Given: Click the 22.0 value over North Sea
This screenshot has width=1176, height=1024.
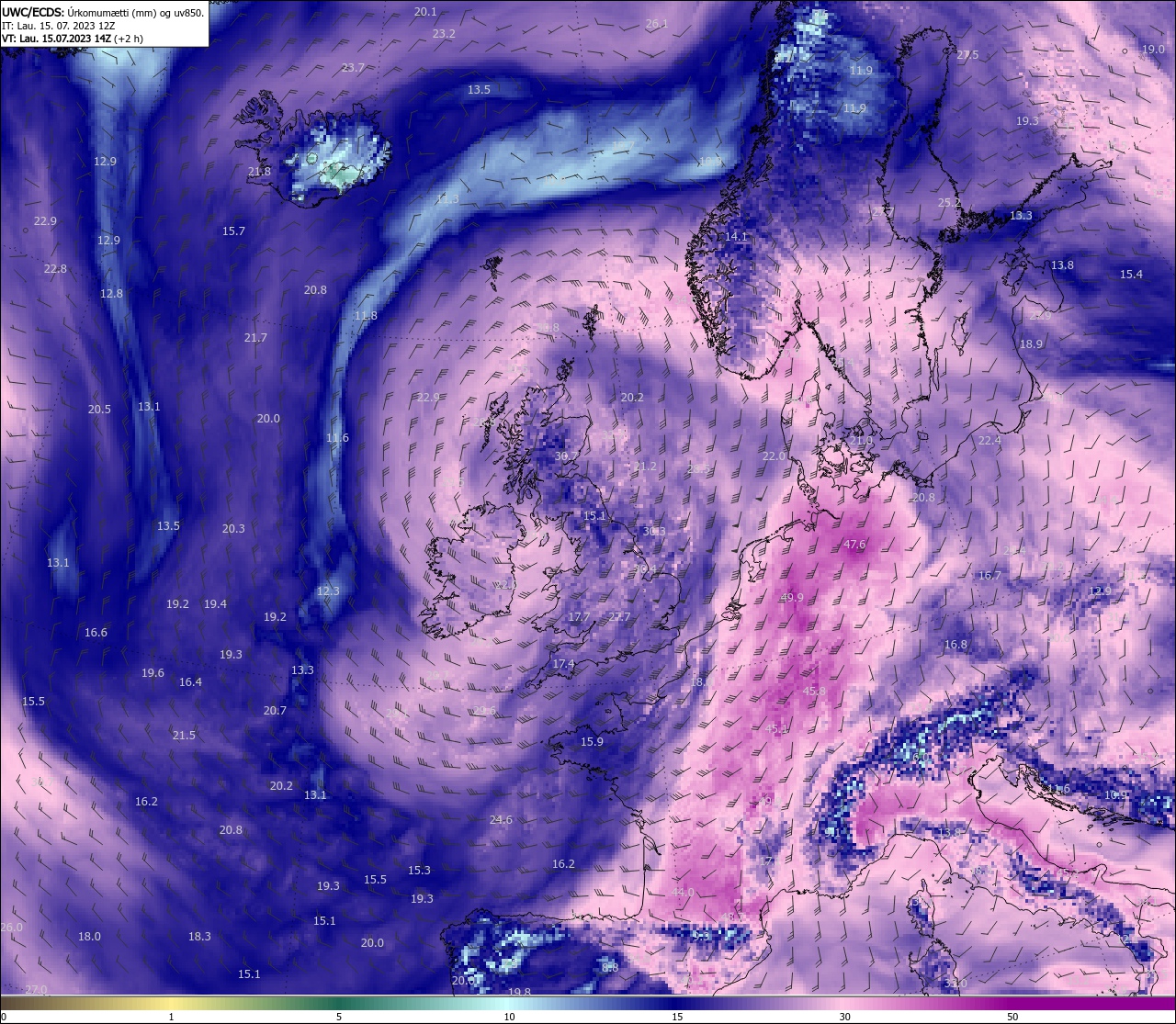Looking at the screenshot, I should click(775, 456).
